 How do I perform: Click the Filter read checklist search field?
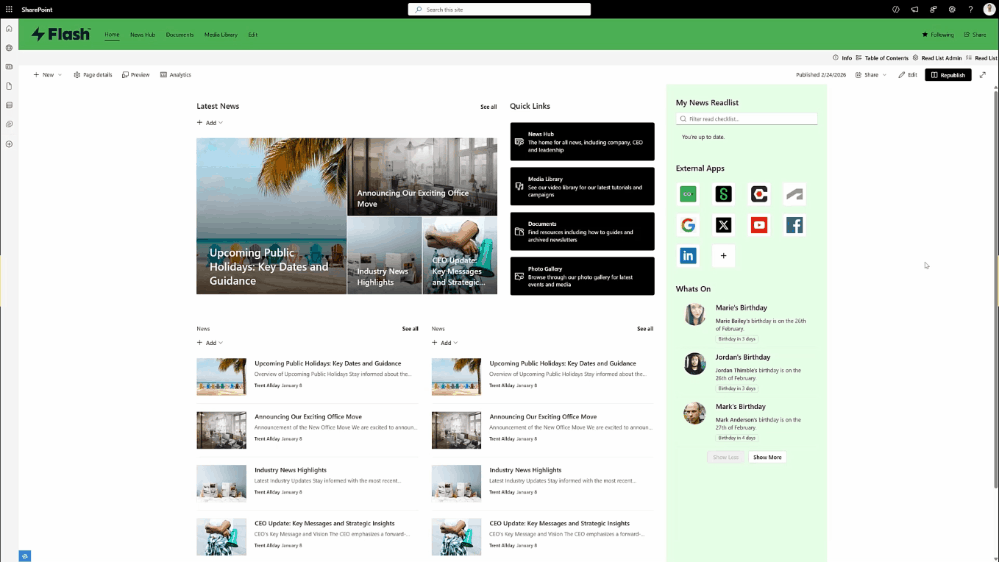click(x=746, y=119)
